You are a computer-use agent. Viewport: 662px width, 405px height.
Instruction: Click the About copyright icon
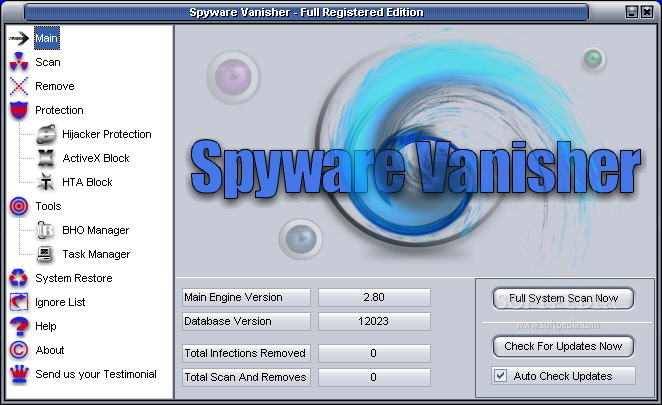(x=19, y=350)
